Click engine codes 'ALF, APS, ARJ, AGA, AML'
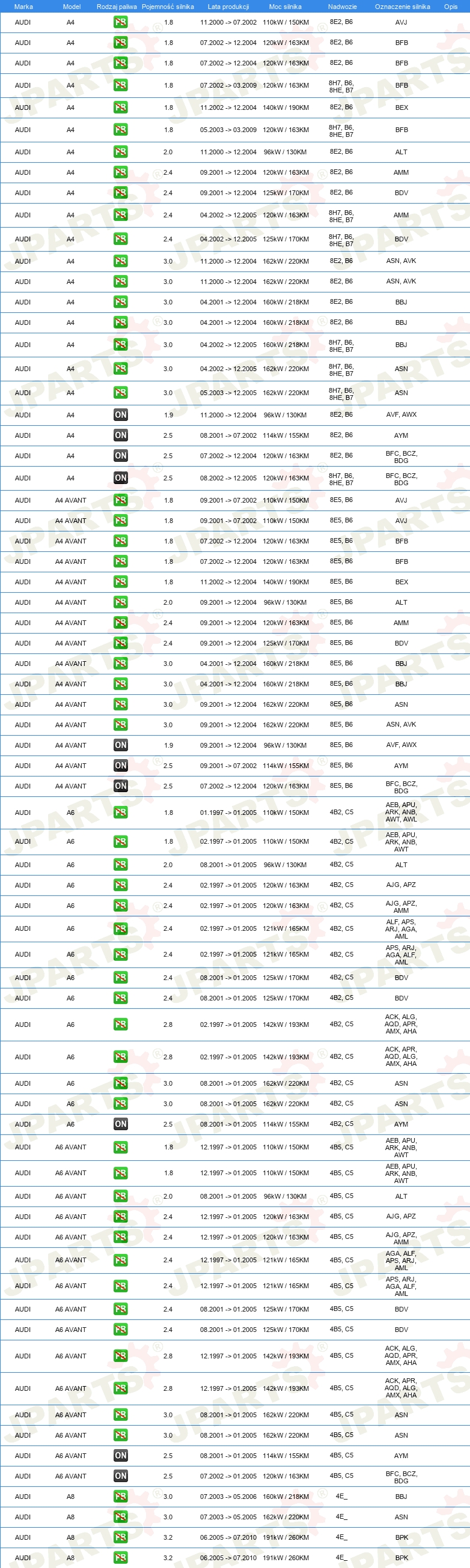 pos(401,929)
